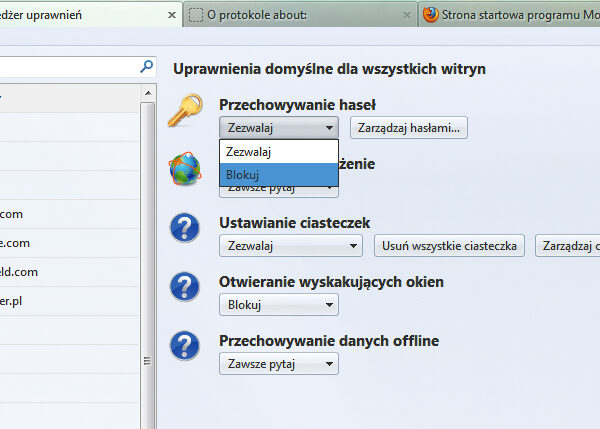Click the question icon beside Otwieranie wyskakujących okien
Viewport: 600px width, 429px height.
pyautogui.click(x=186, y=287)
